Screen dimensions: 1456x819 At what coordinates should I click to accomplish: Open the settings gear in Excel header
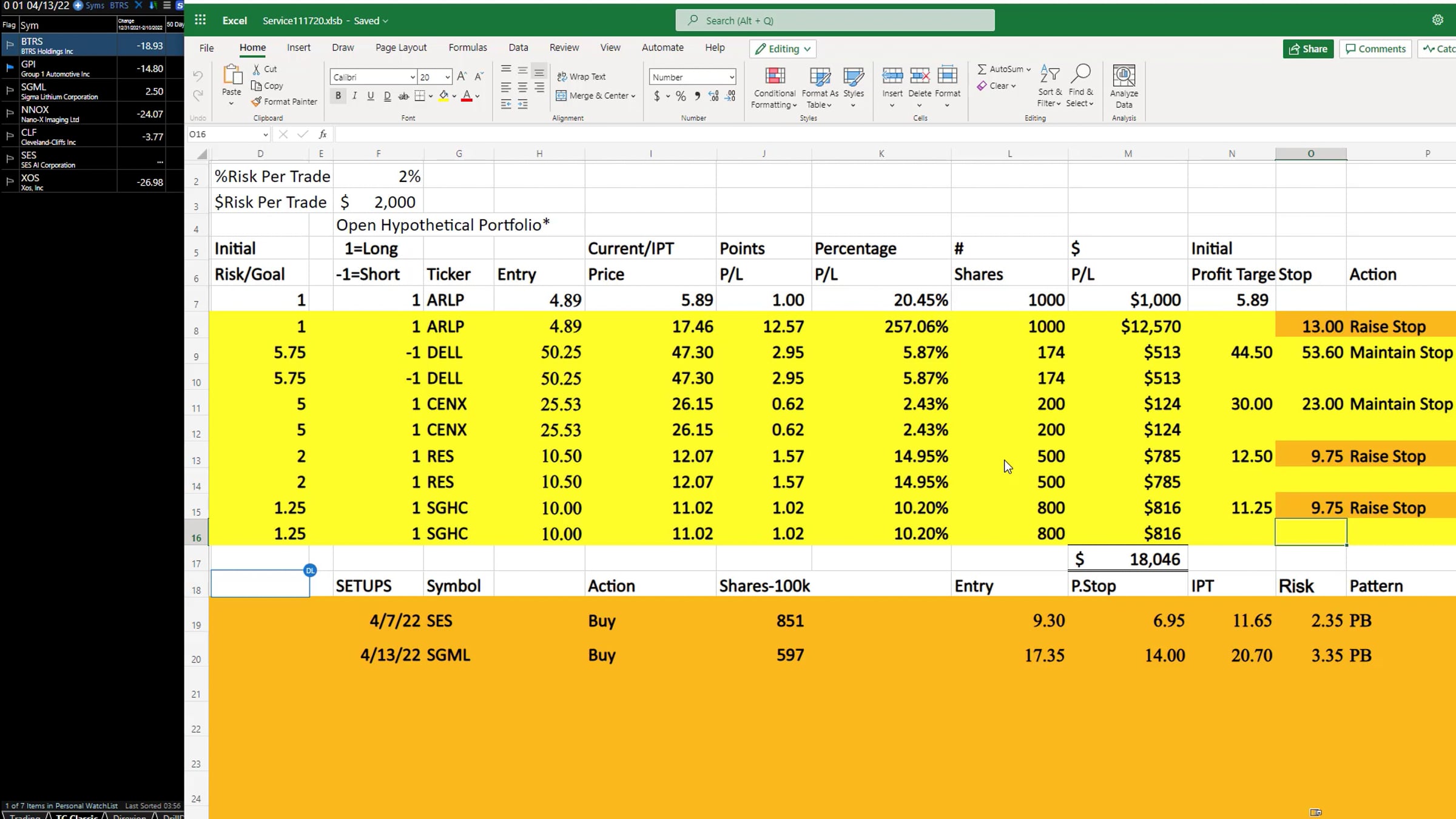[x=1437, y=20]
